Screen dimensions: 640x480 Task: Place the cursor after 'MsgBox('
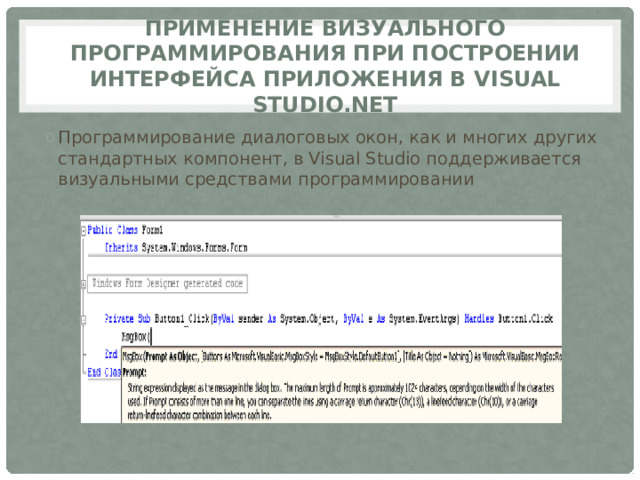(x=151, y=338)
